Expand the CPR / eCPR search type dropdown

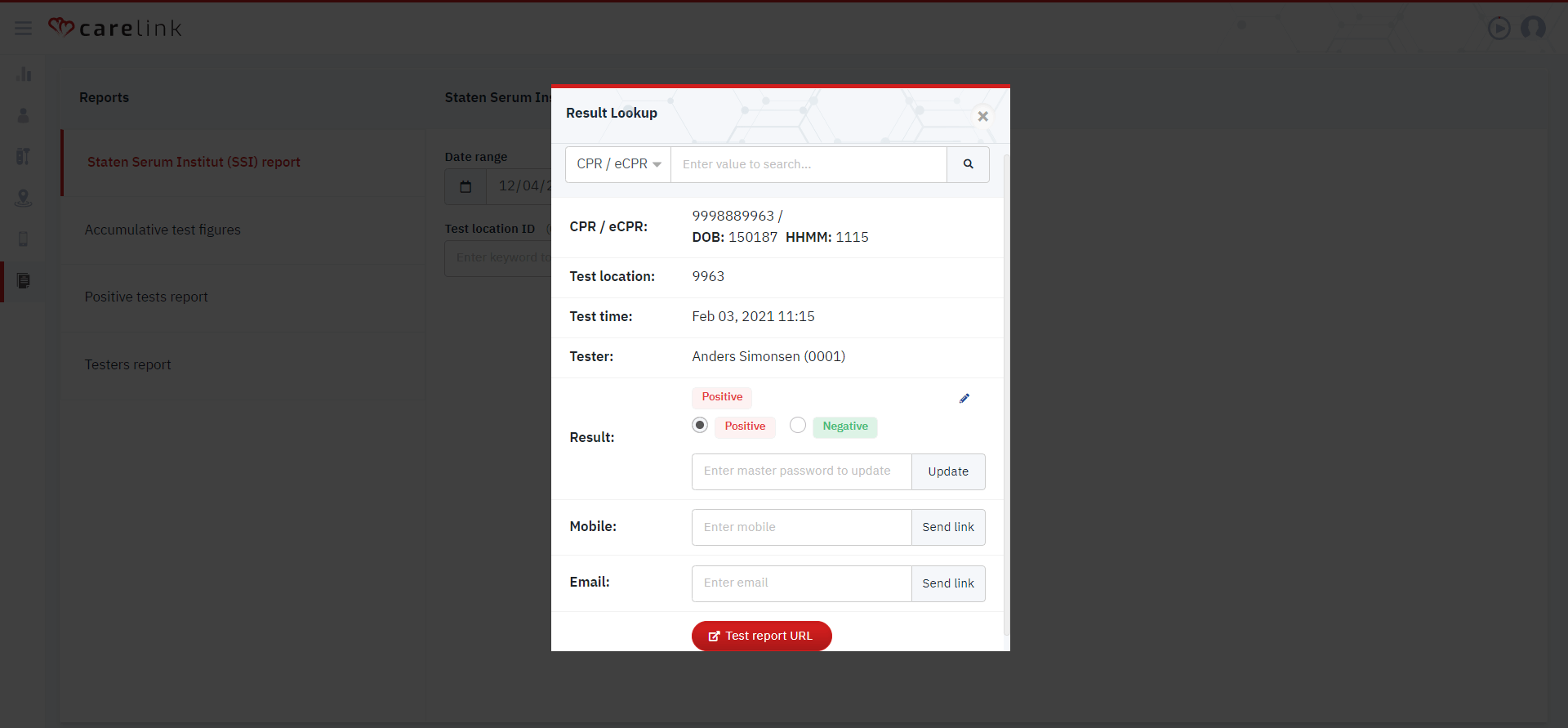[618, 164]
